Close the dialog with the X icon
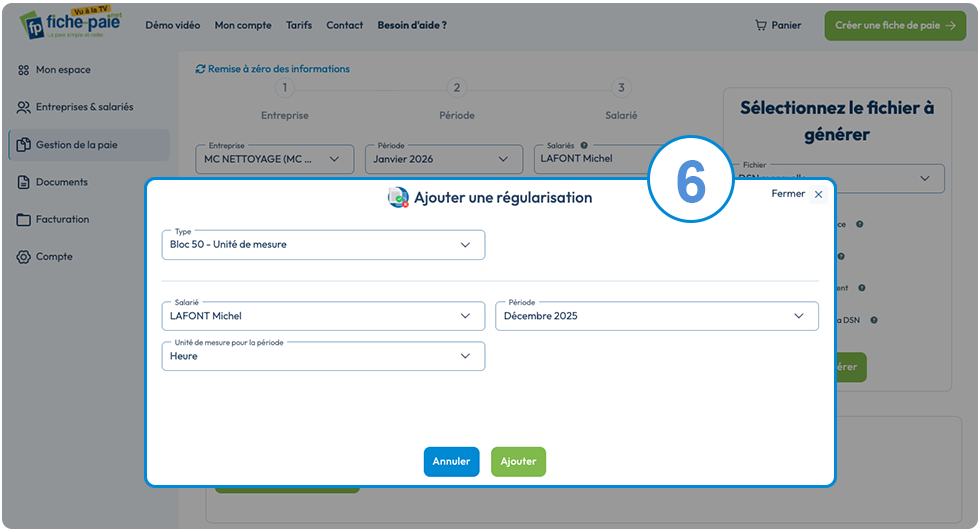The height and width of the screenshot is (532, 980). 818,194
